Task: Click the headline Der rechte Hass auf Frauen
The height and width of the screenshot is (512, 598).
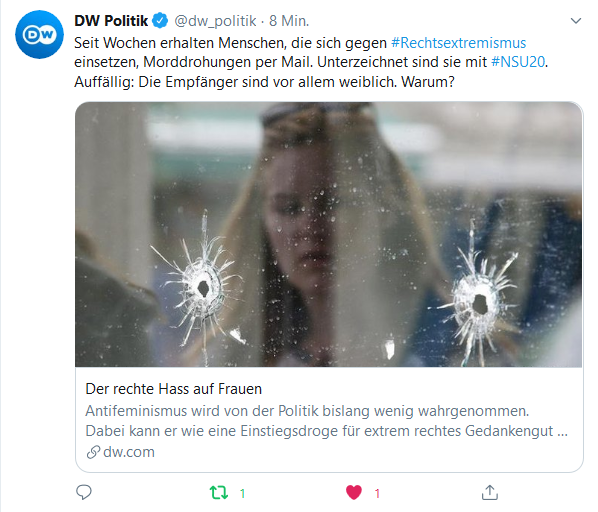Action: (174, 389)
